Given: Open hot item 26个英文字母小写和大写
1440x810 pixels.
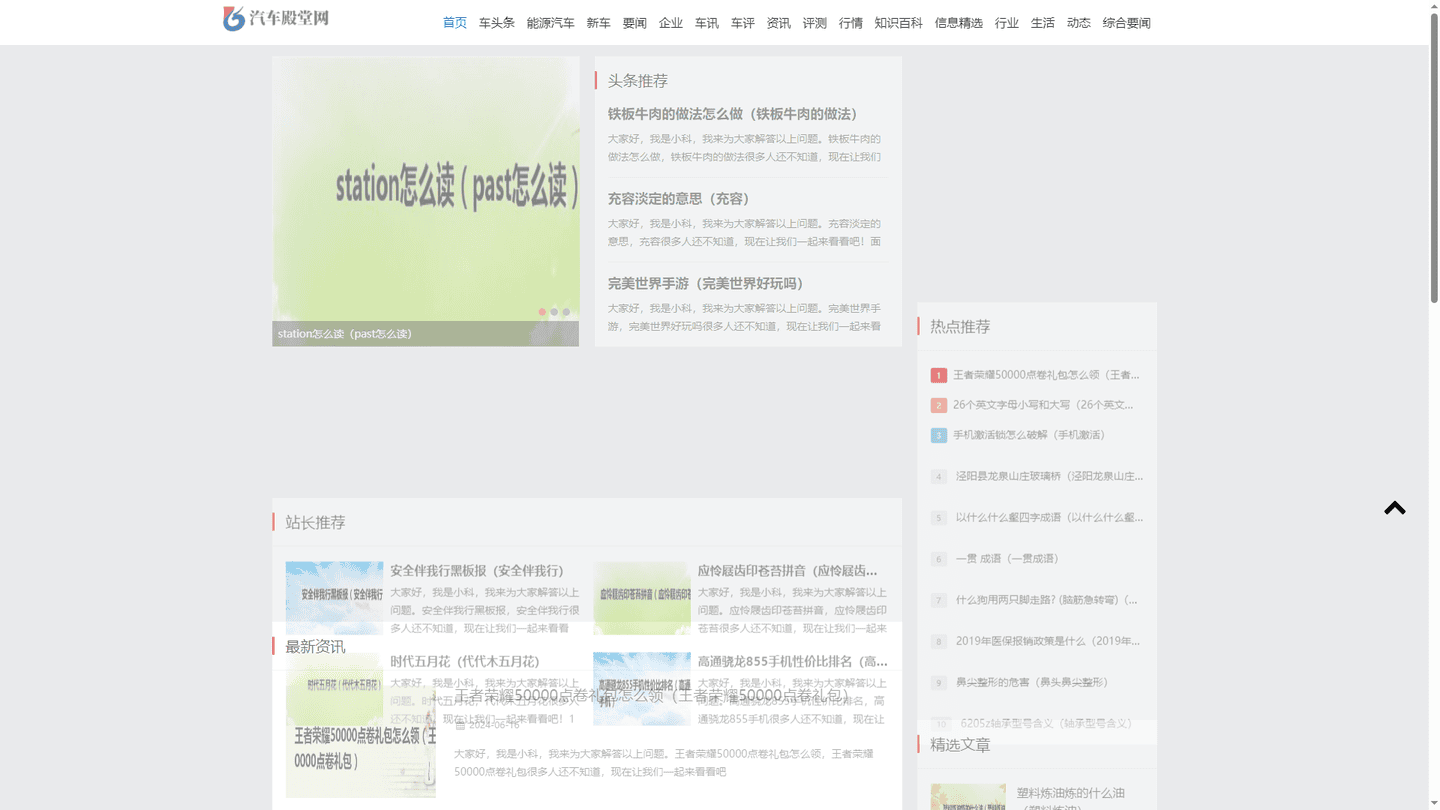Looking at the screenshot, I should point(1043,405).
